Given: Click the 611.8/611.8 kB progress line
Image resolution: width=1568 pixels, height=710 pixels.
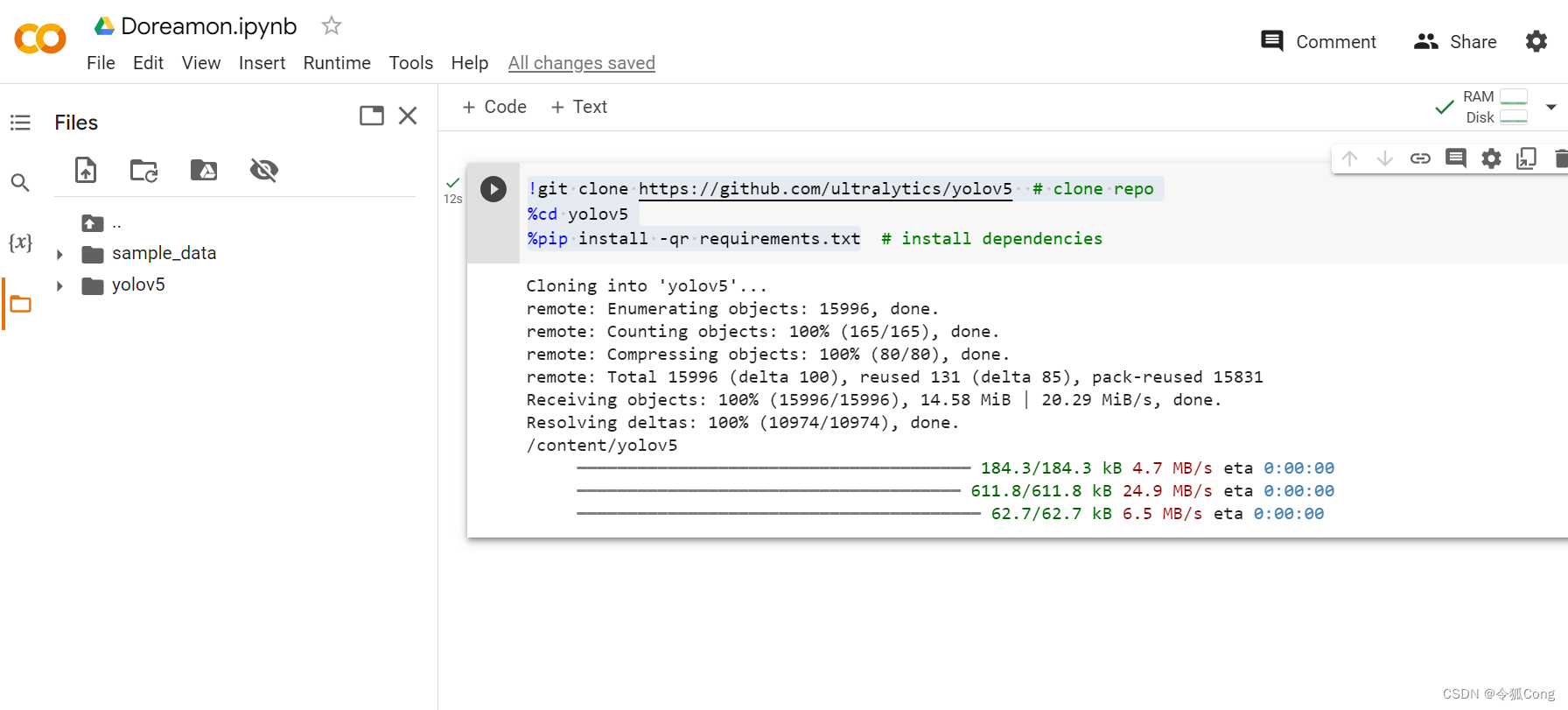Looking at the screenshot, I should (x=955, y=491).
